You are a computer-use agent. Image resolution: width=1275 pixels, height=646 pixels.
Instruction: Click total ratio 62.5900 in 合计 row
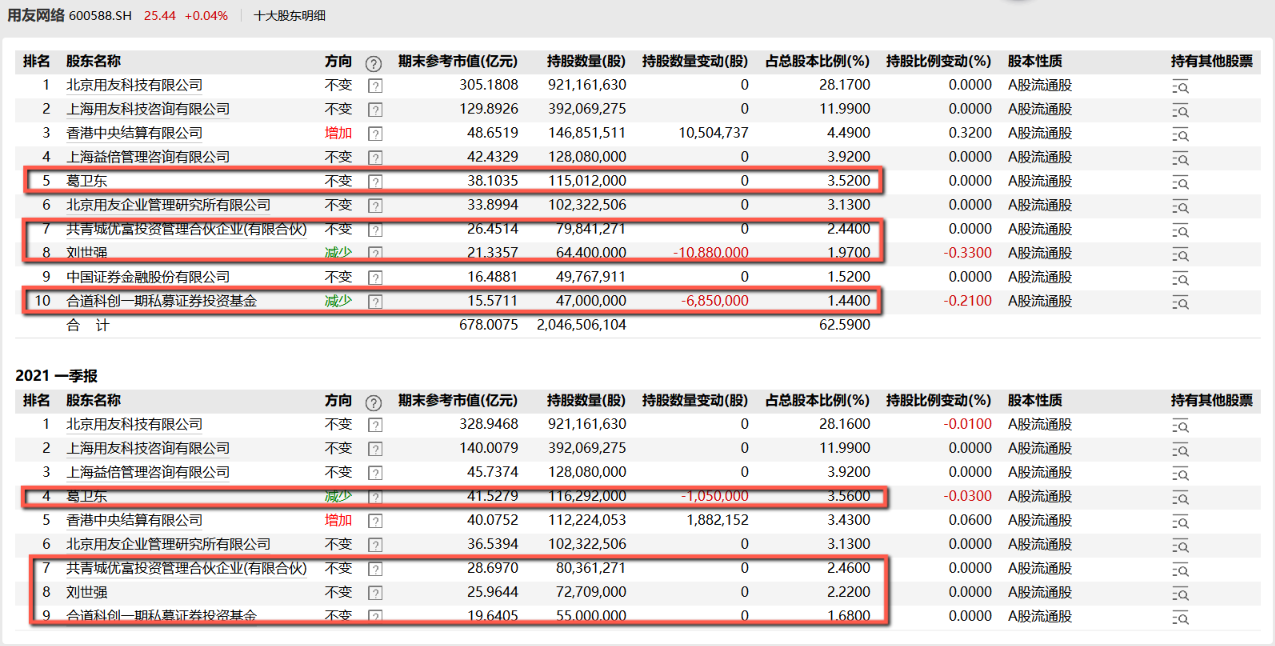point(846,325)
